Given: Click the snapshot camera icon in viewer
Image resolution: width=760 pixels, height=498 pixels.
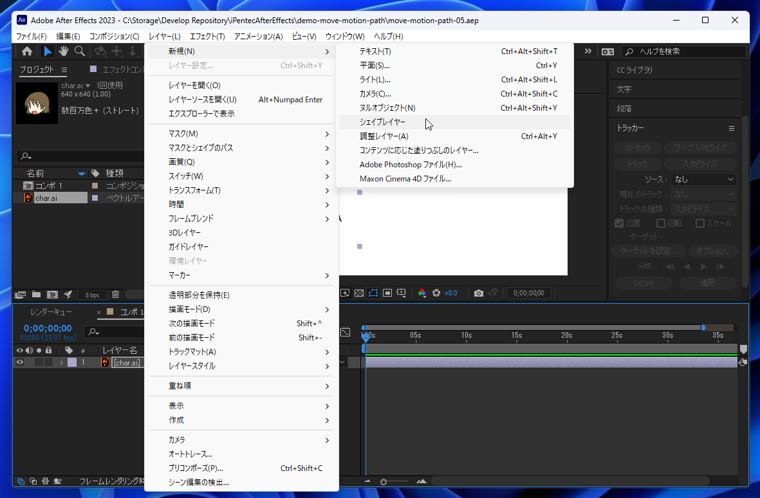Looking at the screenshot, I should (x=478, y=294).
